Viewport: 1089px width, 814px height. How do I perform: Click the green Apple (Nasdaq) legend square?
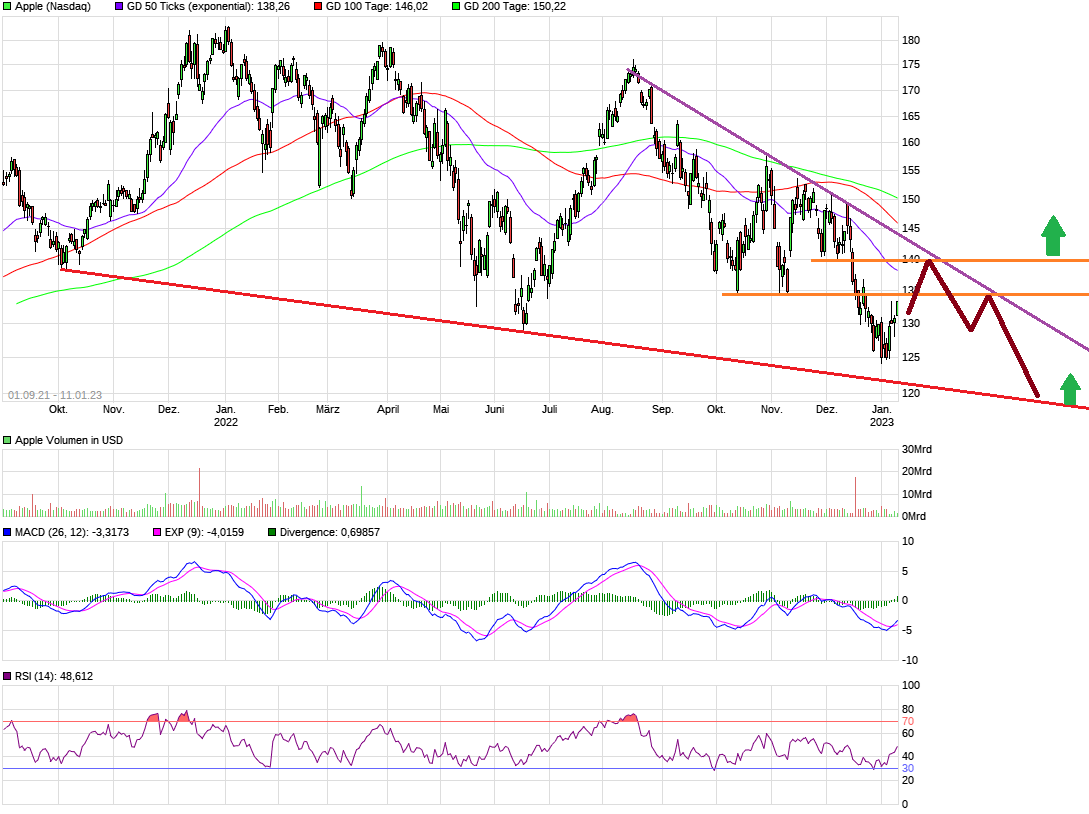(7, 7)
